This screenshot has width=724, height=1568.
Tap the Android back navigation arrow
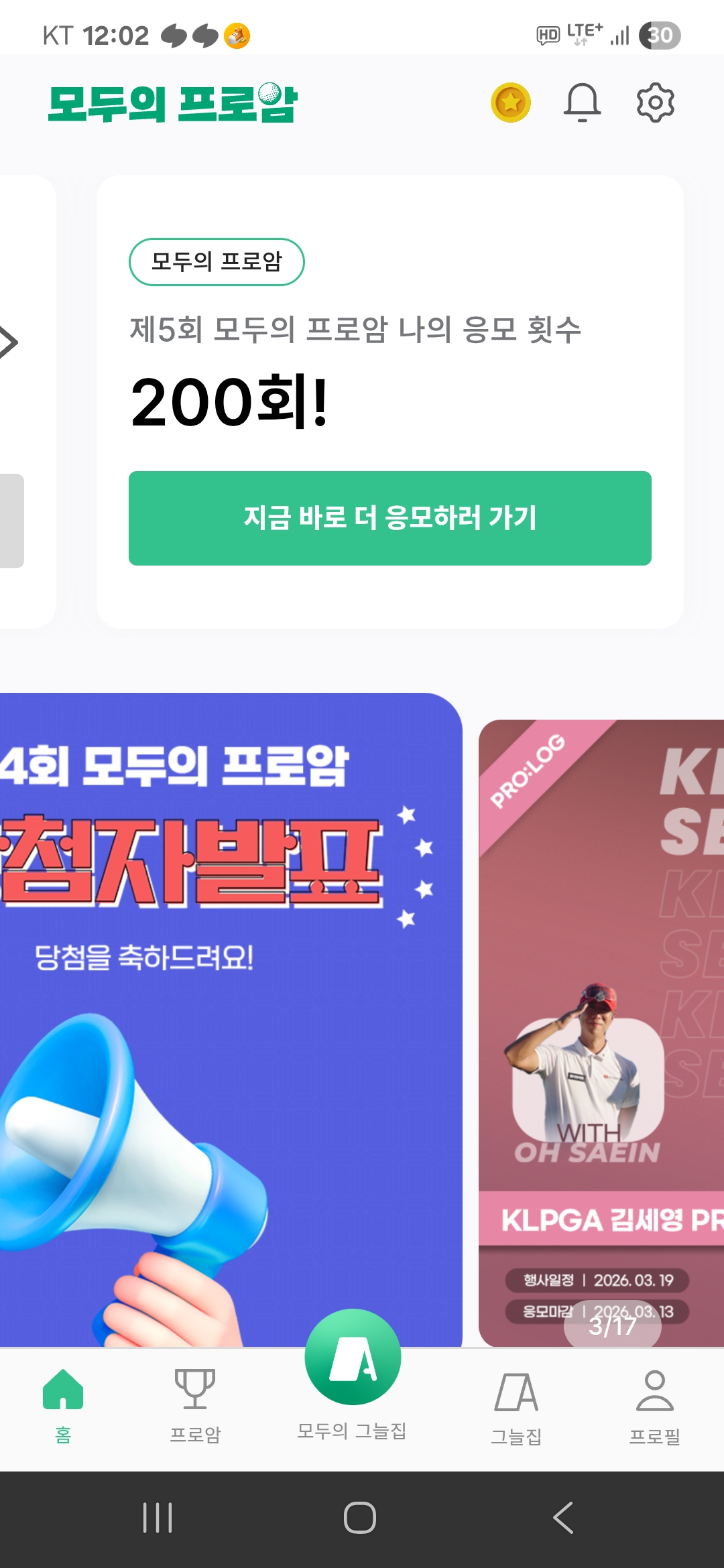pyautogui.click(x=563, y=1518)
